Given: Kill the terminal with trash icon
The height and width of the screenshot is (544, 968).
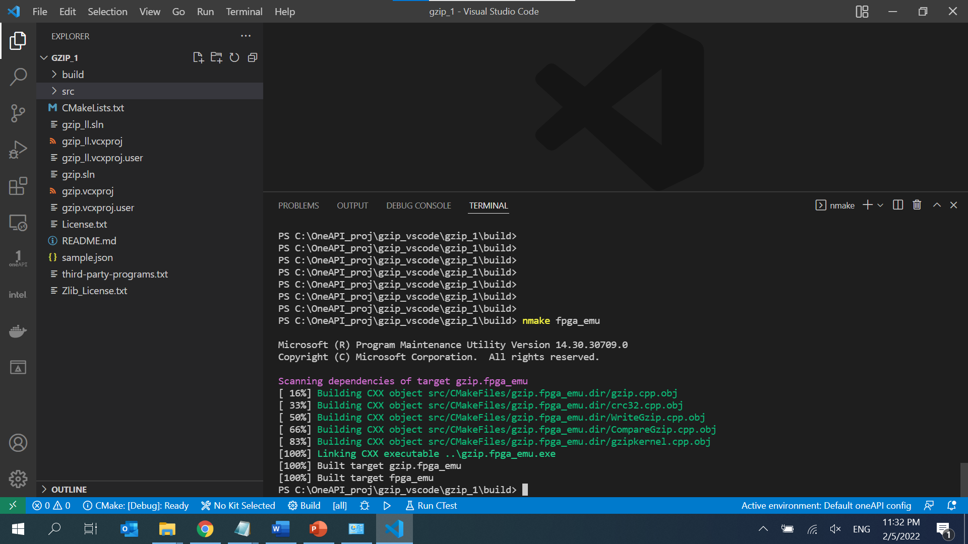Looking at the screenshot, I should point(917,205).
